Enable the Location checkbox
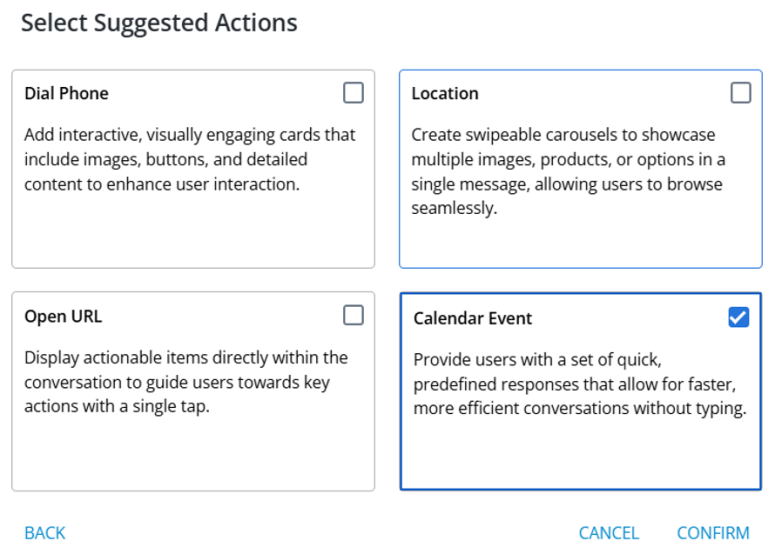Image resolution: width=775 pixels, height=554 pixels. 740,93
